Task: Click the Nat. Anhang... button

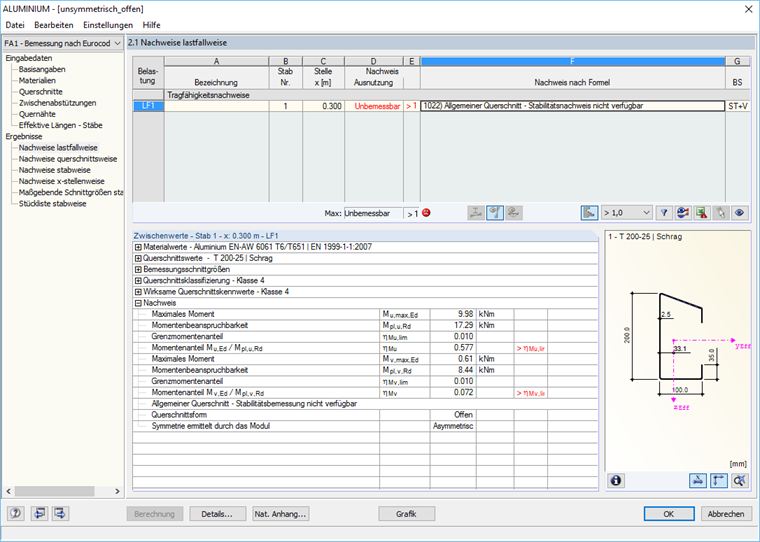Action: coord(281,514)
